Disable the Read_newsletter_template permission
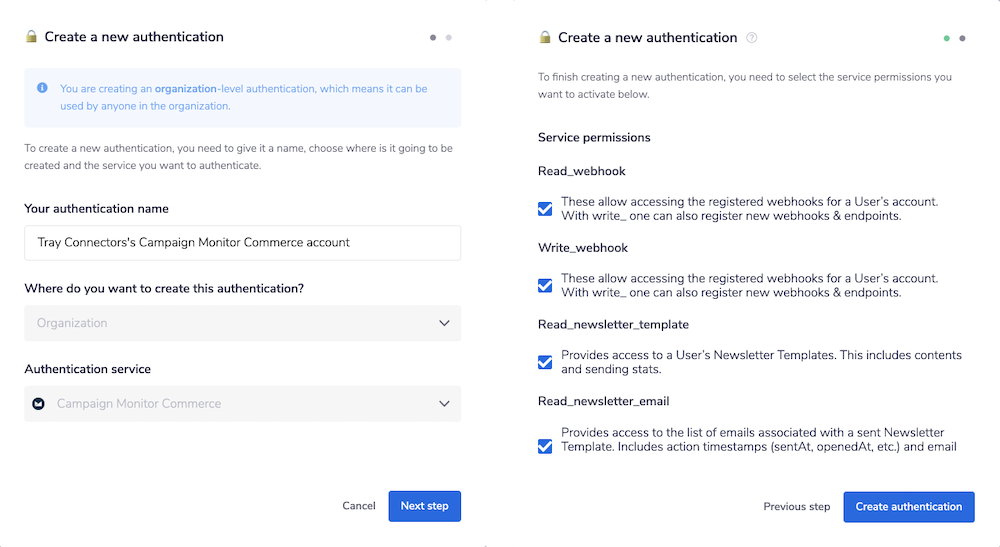The width and height of the screenshot is (1000, 547). [x=545, y=362]
